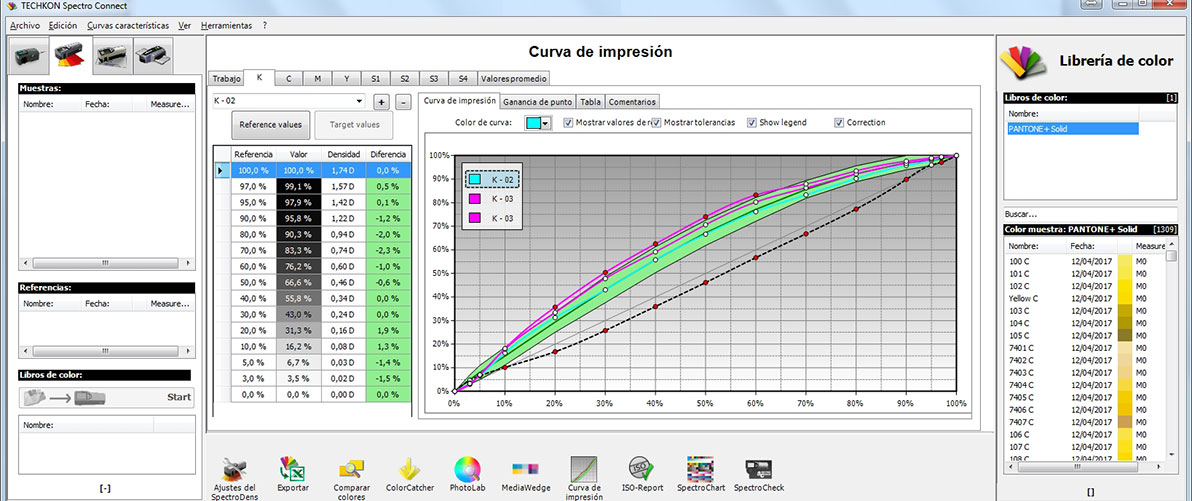Click the Reference values button
Image resolution: width=1192 pixels, height=501 pixels.
[271, 125]
